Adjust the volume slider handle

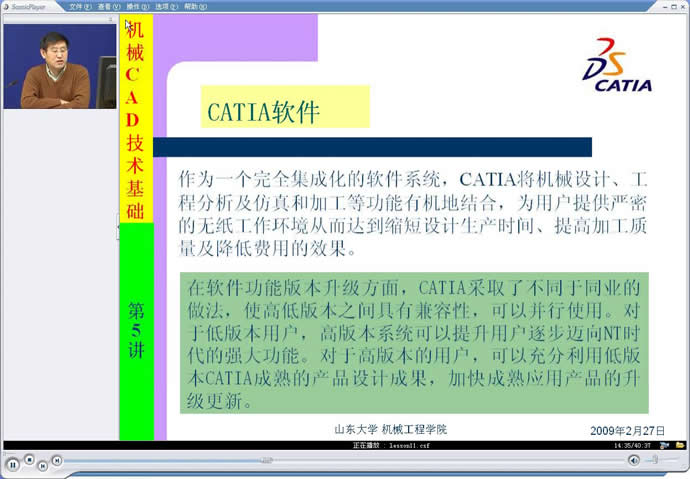[655, 460]
